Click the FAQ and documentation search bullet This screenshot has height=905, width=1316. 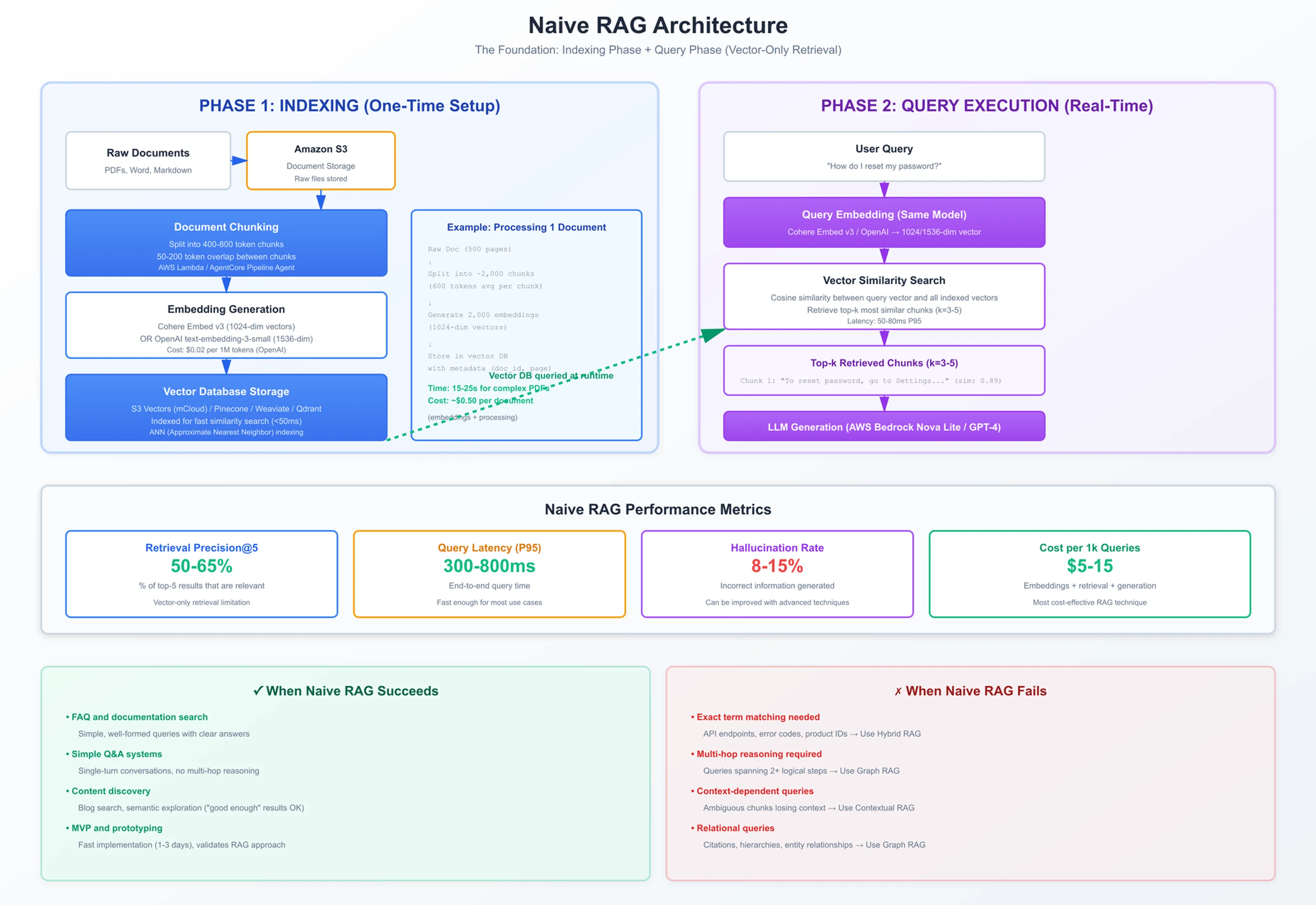[x=137, y=717]
